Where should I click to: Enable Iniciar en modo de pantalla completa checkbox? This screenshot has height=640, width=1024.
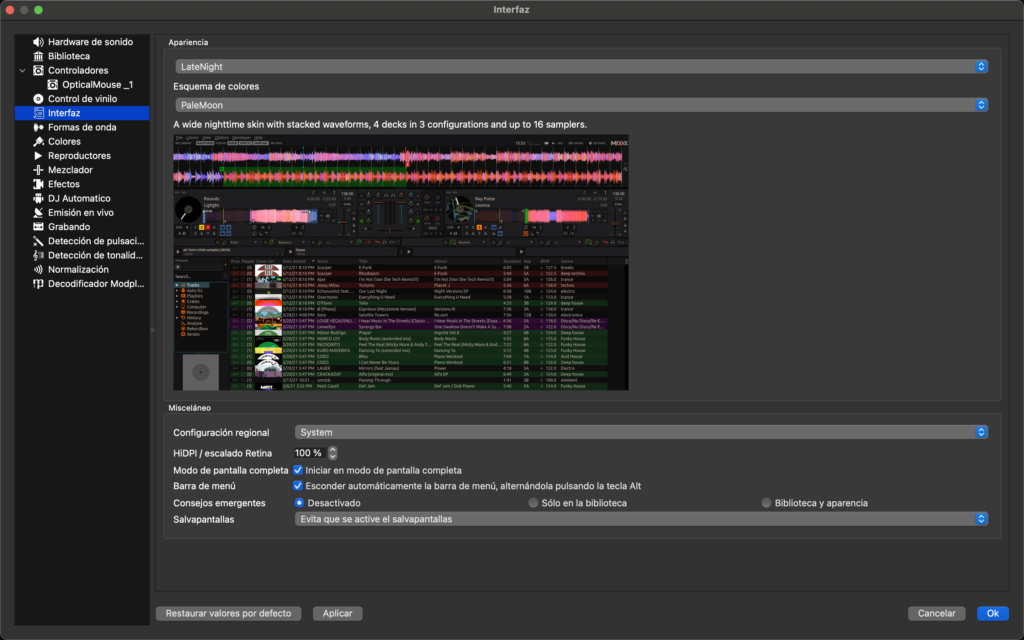coord(298,470)
